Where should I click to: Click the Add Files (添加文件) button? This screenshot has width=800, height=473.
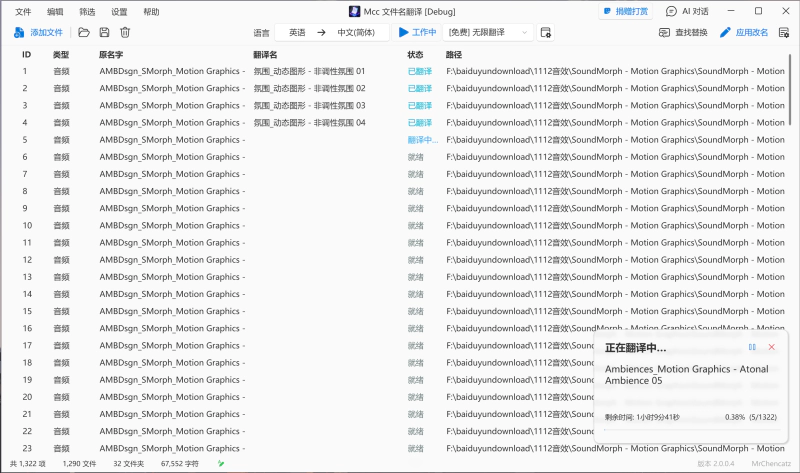[38, 32]
